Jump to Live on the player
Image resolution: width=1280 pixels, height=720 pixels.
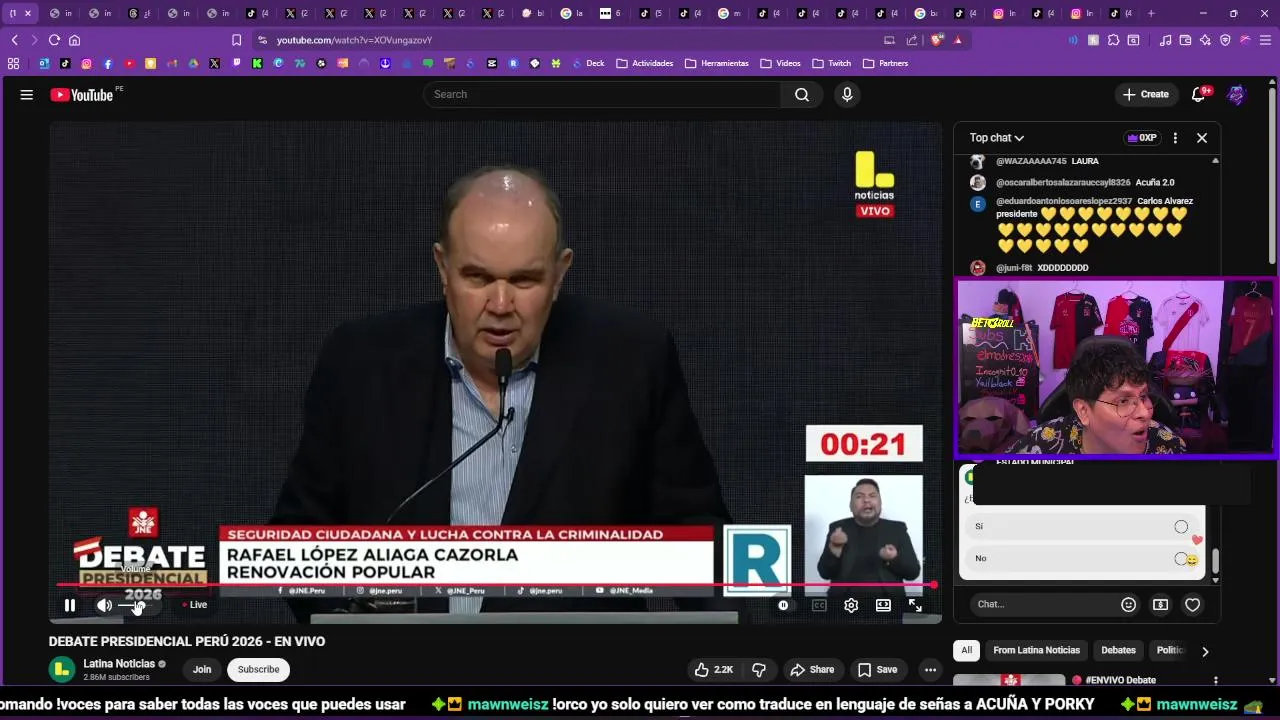[195, 605]
